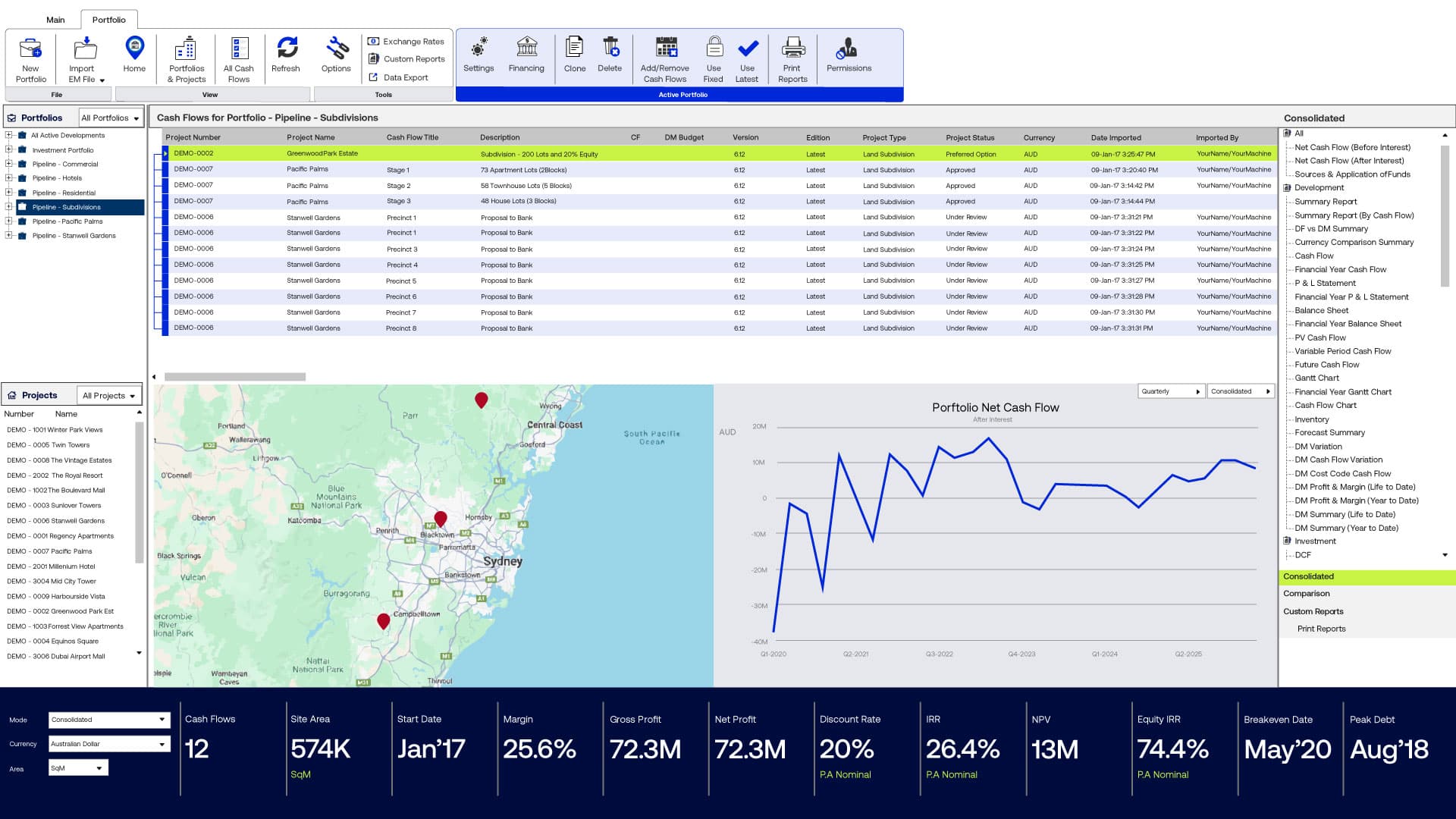This screenshot has width=1456, height=819.
Task: Open the All Portfolios dropdown
Action: point(111,118)
